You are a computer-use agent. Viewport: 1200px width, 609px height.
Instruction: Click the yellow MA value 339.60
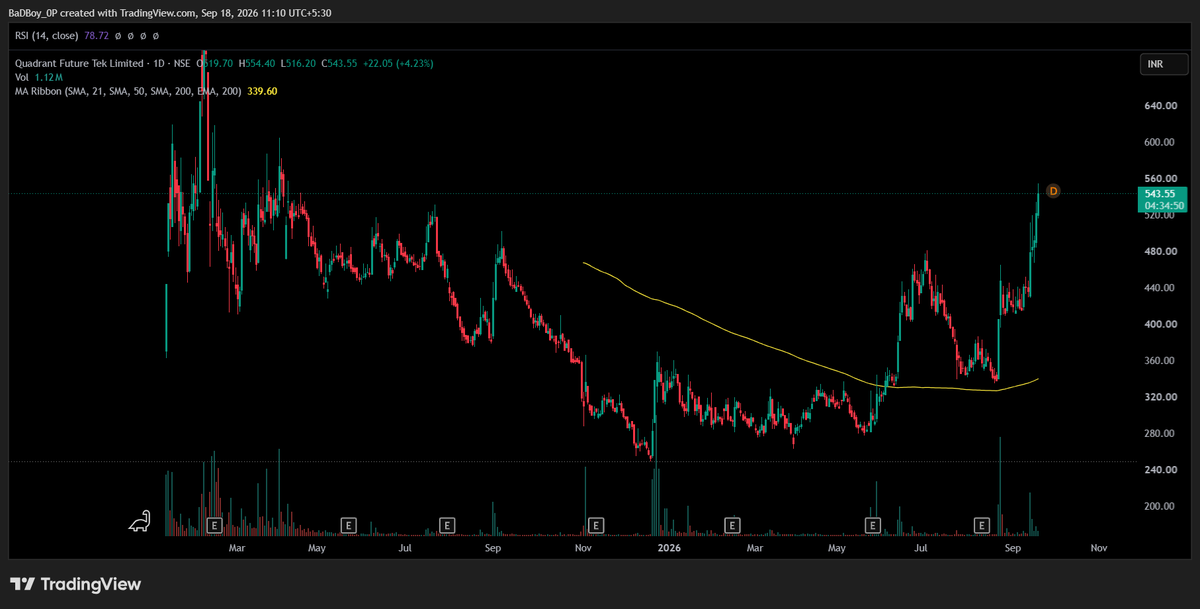(x=262, y=91)
